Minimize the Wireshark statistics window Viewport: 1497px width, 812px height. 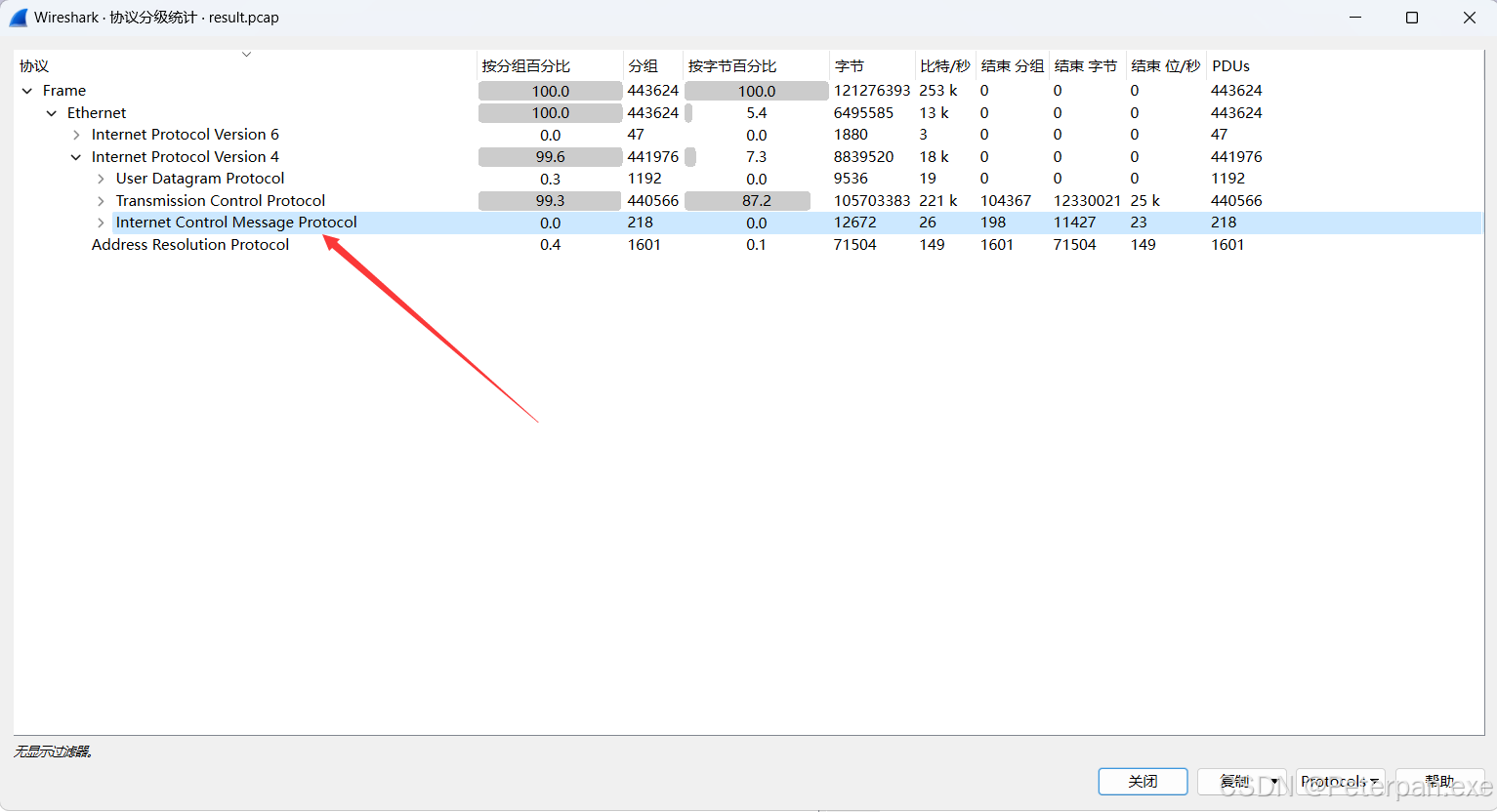click(x=1355, y=18)
